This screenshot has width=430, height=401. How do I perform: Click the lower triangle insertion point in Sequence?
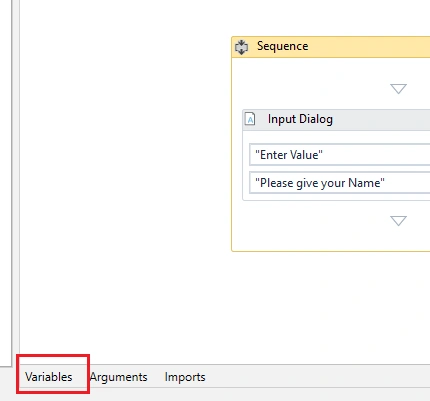(398, 221)
